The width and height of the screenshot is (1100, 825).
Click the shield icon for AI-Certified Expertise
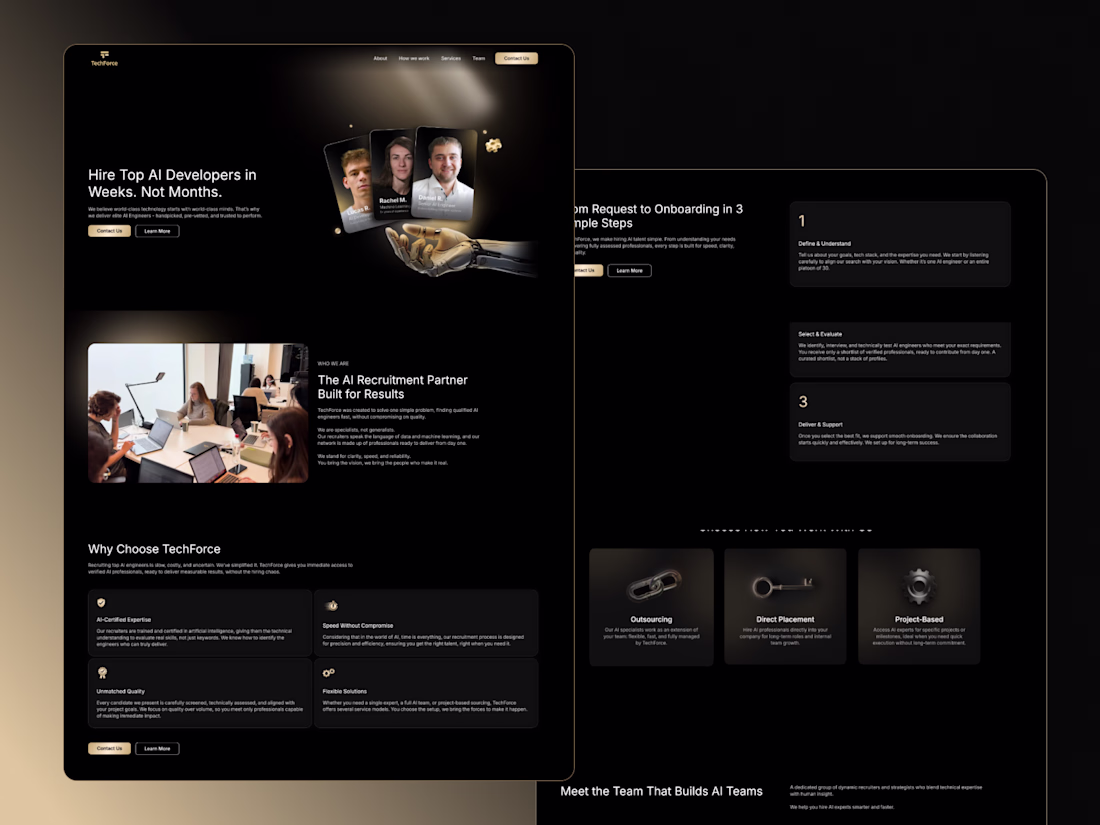point(101,603)
